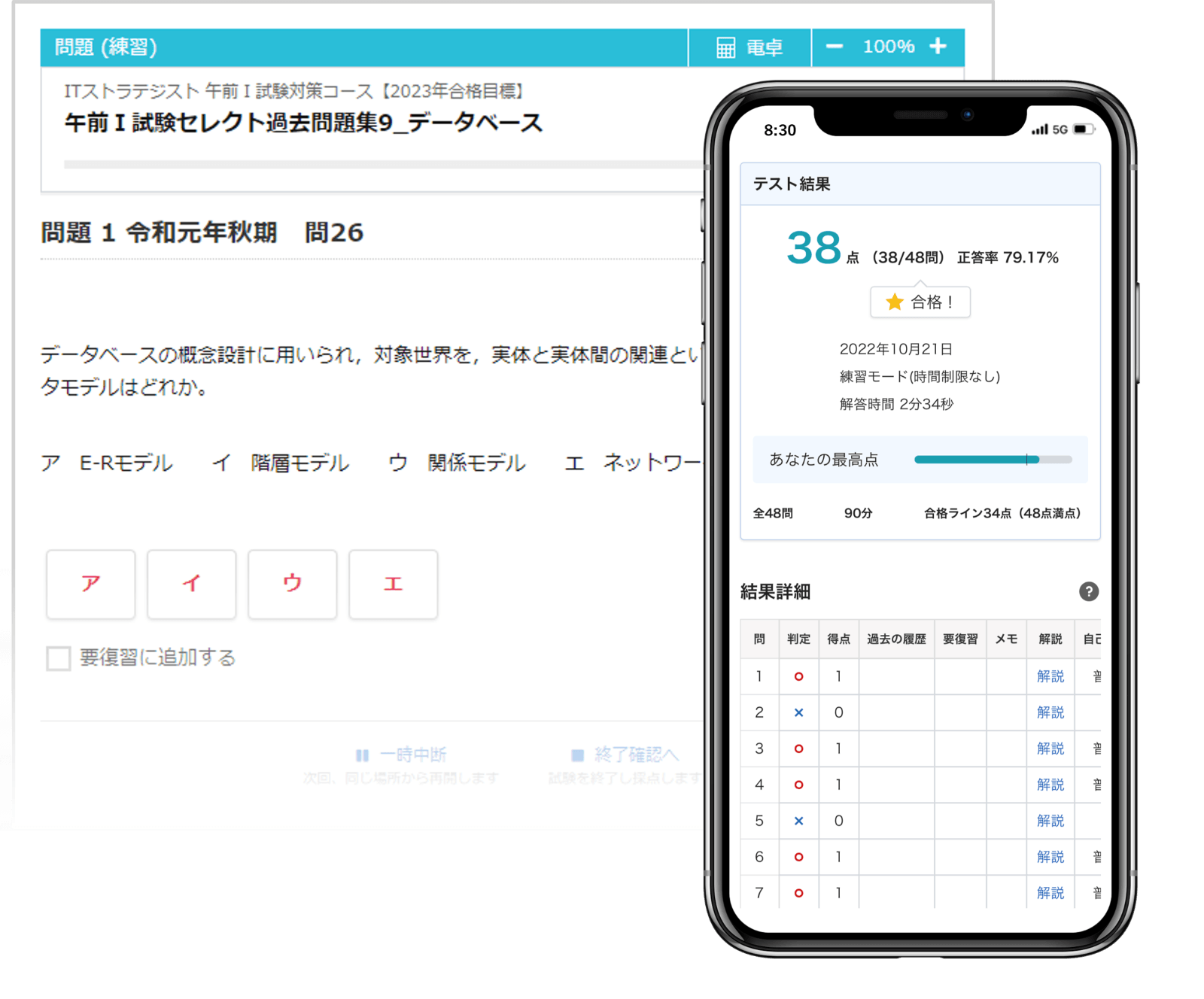Click the course progress bar under the title
The height and width of the screenshot is (999, 1204).
[376, 162]
